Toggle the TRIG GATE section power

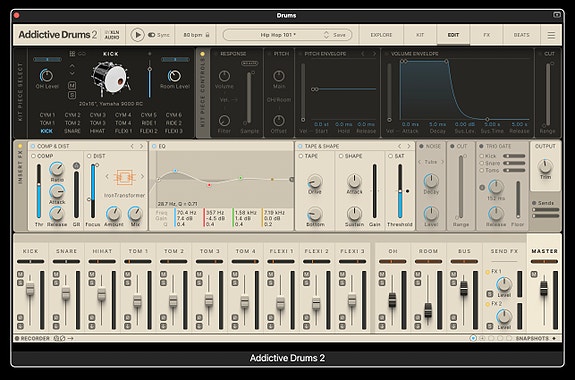click(x=481, y=146)
